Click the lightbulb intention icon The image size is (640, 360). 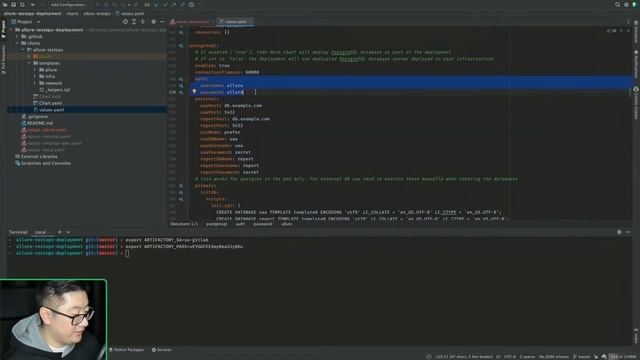click(x=194, y=92)
